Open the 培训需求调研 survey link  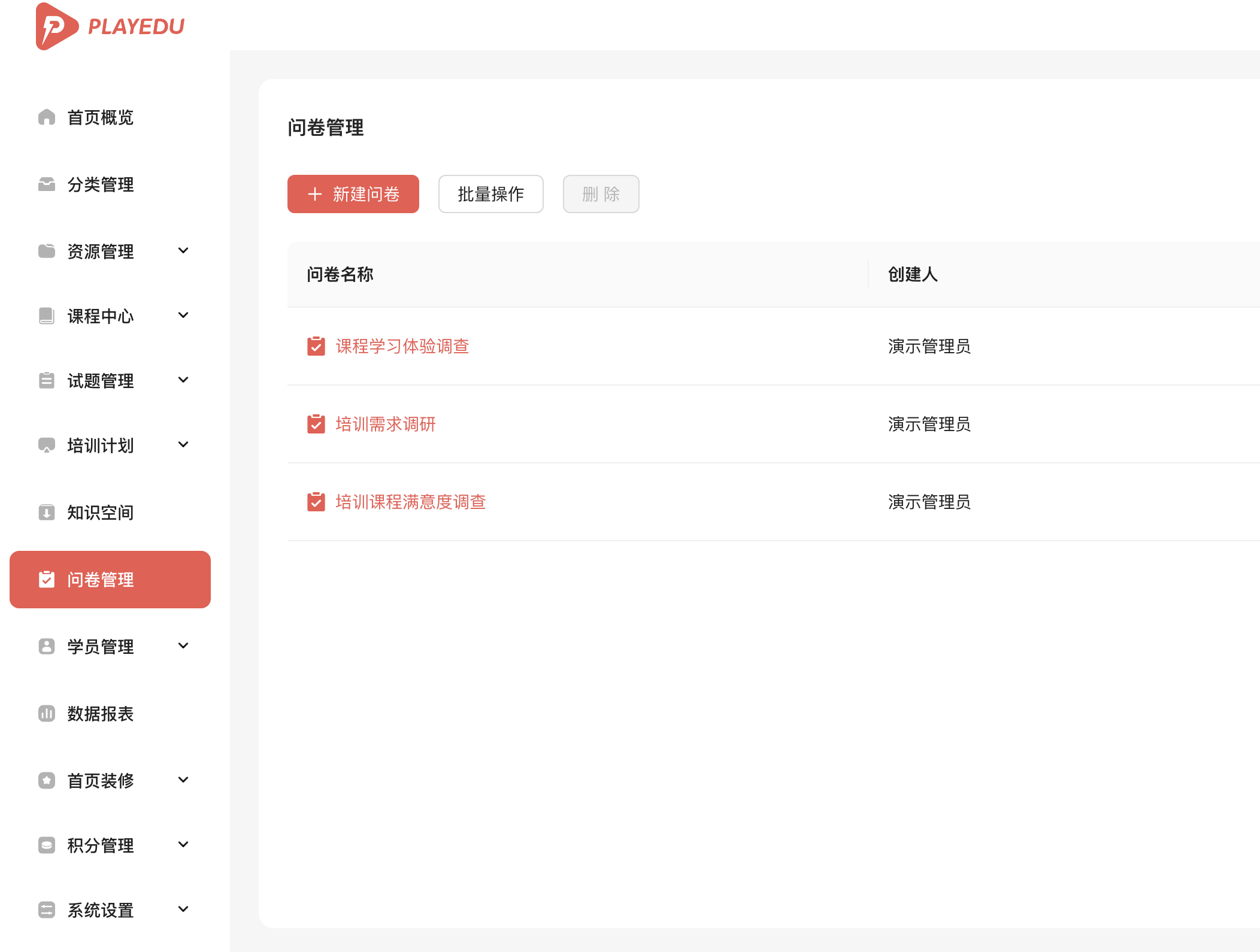click(x=386, y=424)
